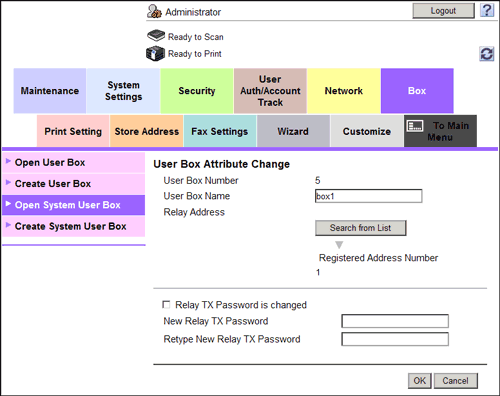Click the Administrator user icon
The height and width of the screenshot is (396, 500).
154,11
